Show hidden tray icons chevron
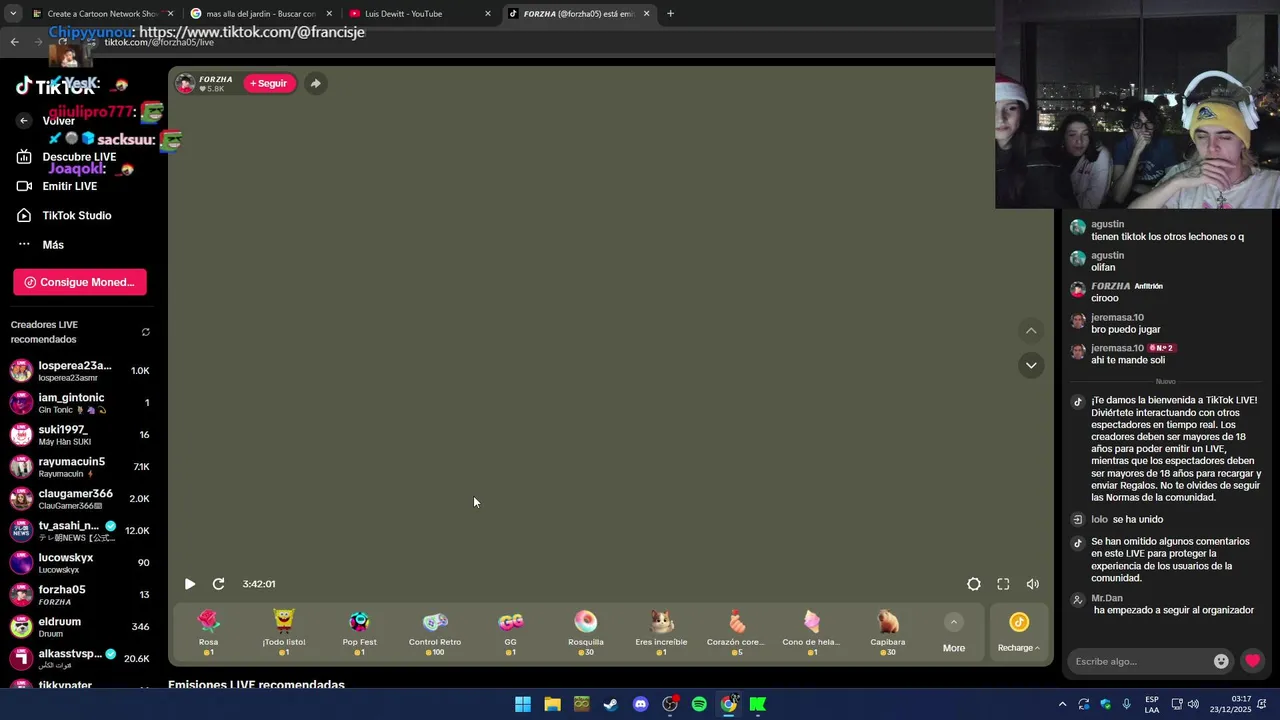Image resolution: width=1280 pixels, height=720 pixels. [x=1062, y=704]
